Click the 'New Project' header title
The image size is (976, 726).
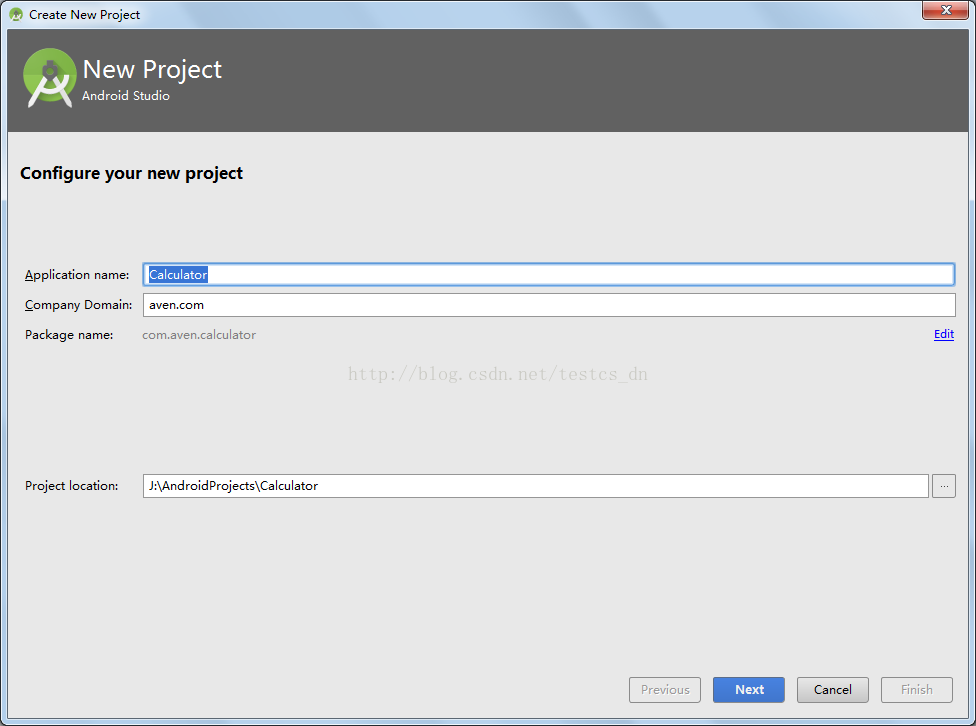click(152, 70)
